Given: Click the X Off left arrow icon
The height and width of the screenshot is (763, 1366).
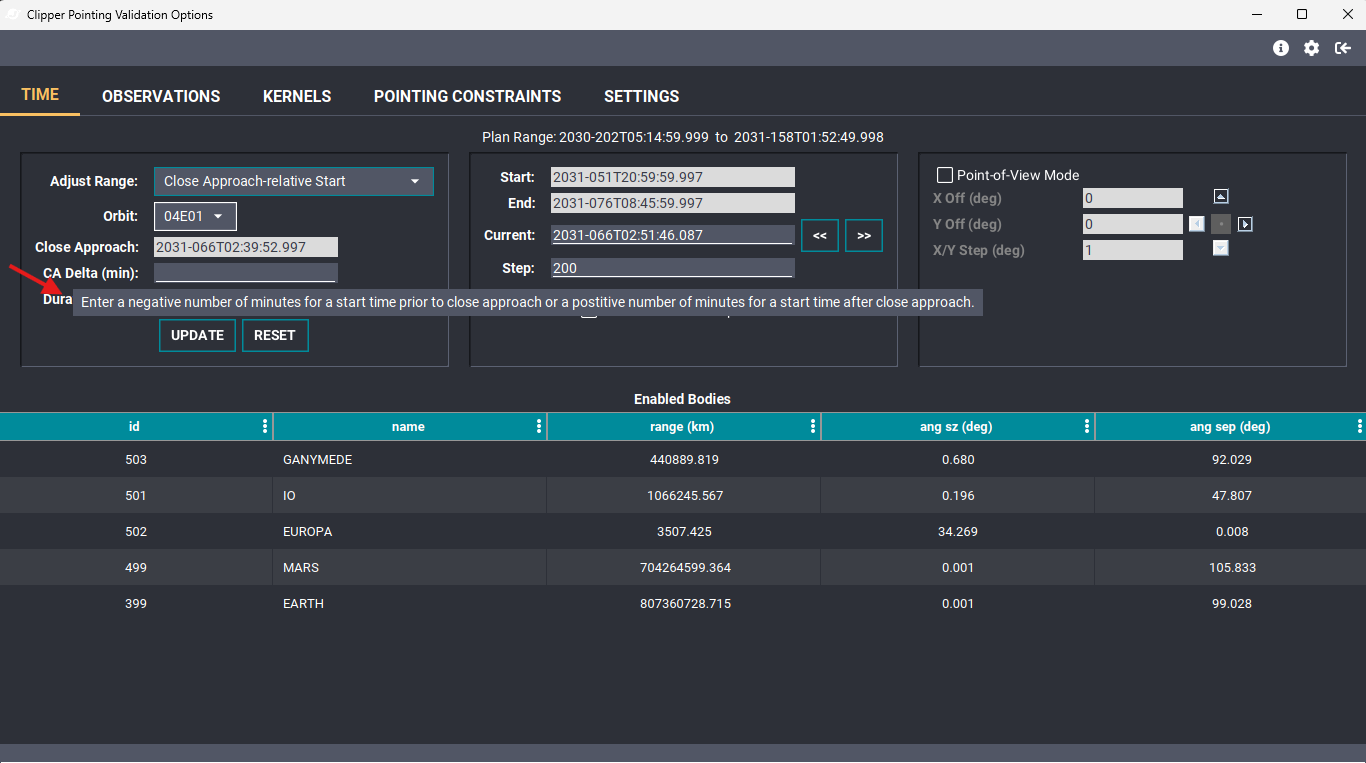Looking at the screenshot, I should (1197, 224).
